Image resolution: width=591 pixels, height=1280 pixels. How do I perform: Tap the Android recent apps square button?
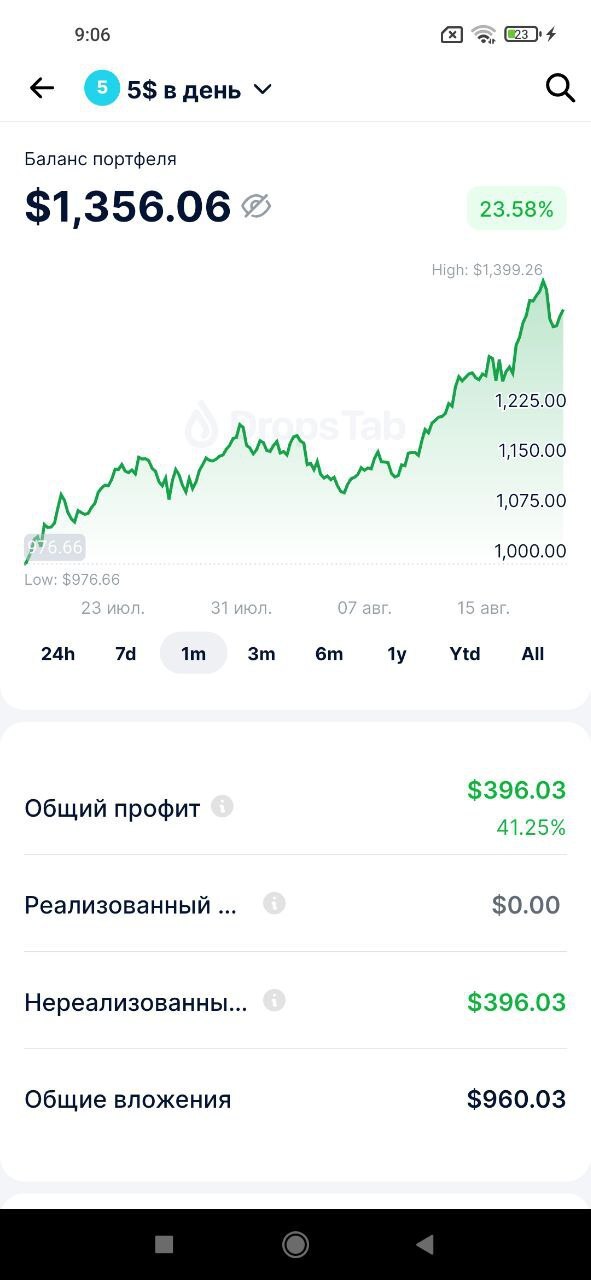[164, 1244]
